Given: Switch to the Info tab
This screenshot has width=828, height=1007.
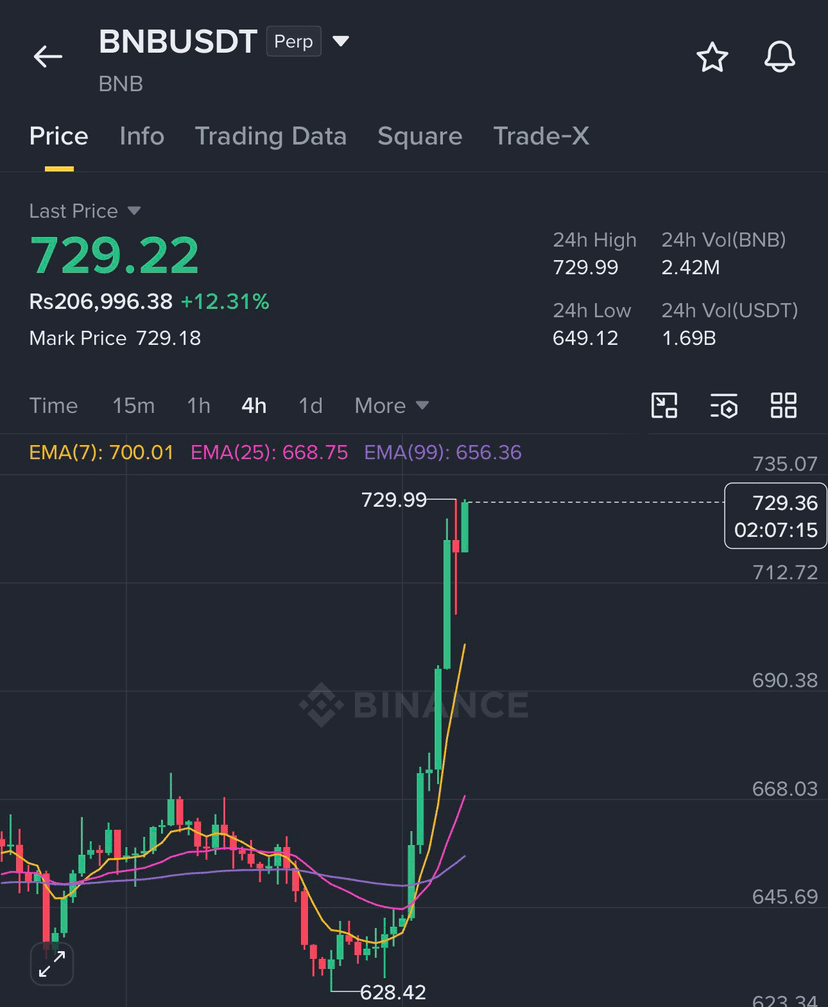Looking at the screenshot, I should tap(142, 136).
